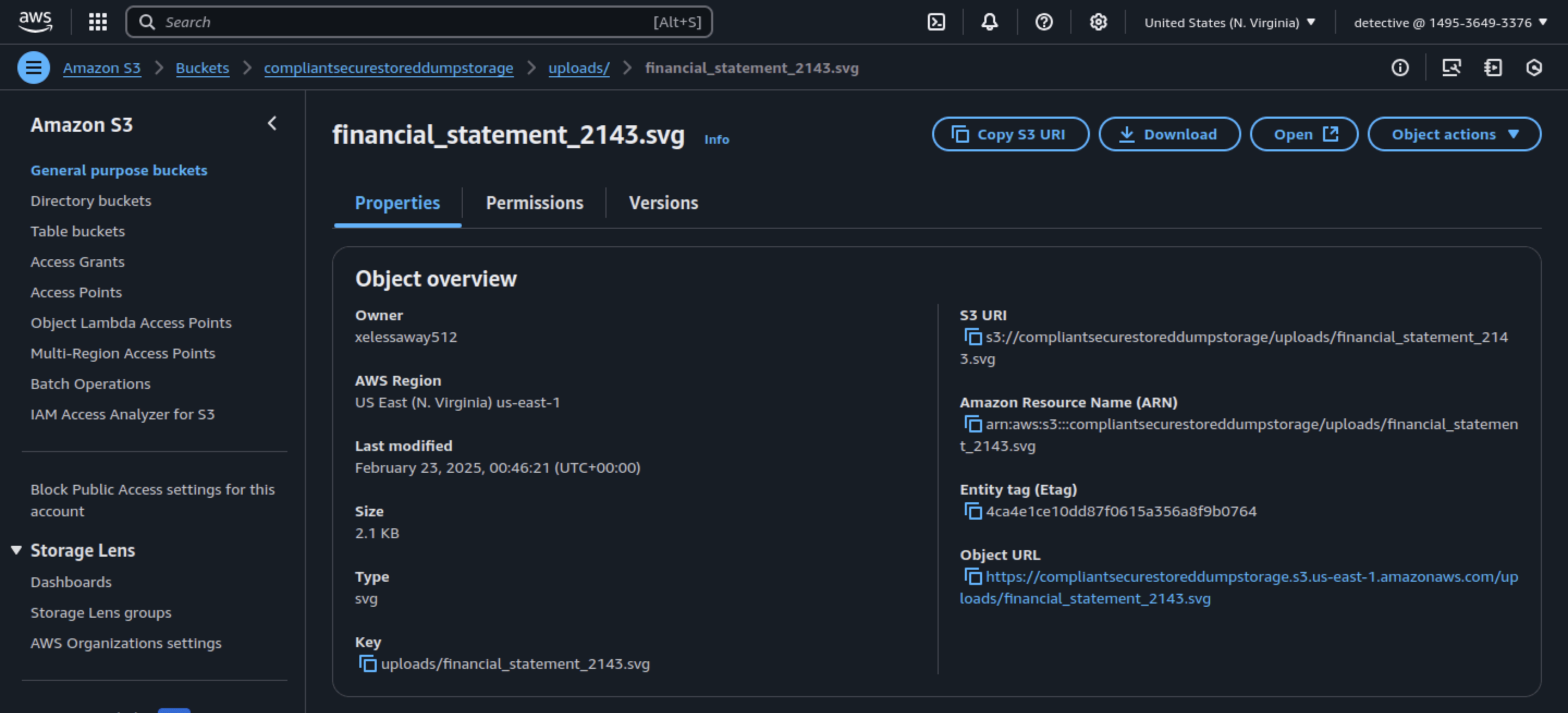Expand the Object actions dropdown
This screenshot has height=713, width=1568.
pos(1454,134)
